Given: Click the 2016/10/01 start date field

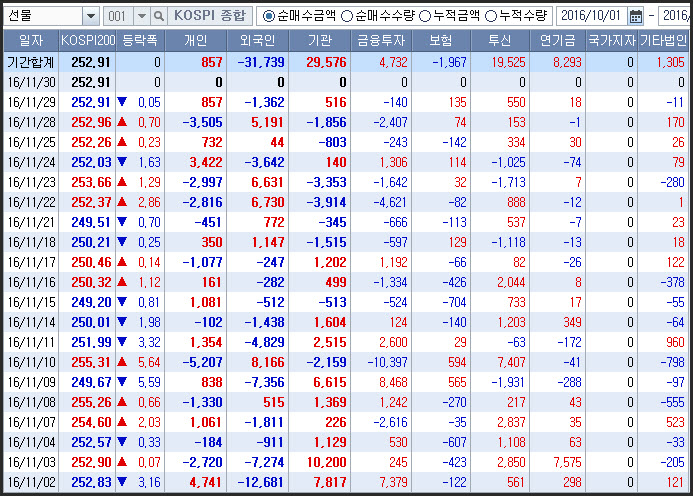Looking at the screenshot, I should (x=592, y=16).
